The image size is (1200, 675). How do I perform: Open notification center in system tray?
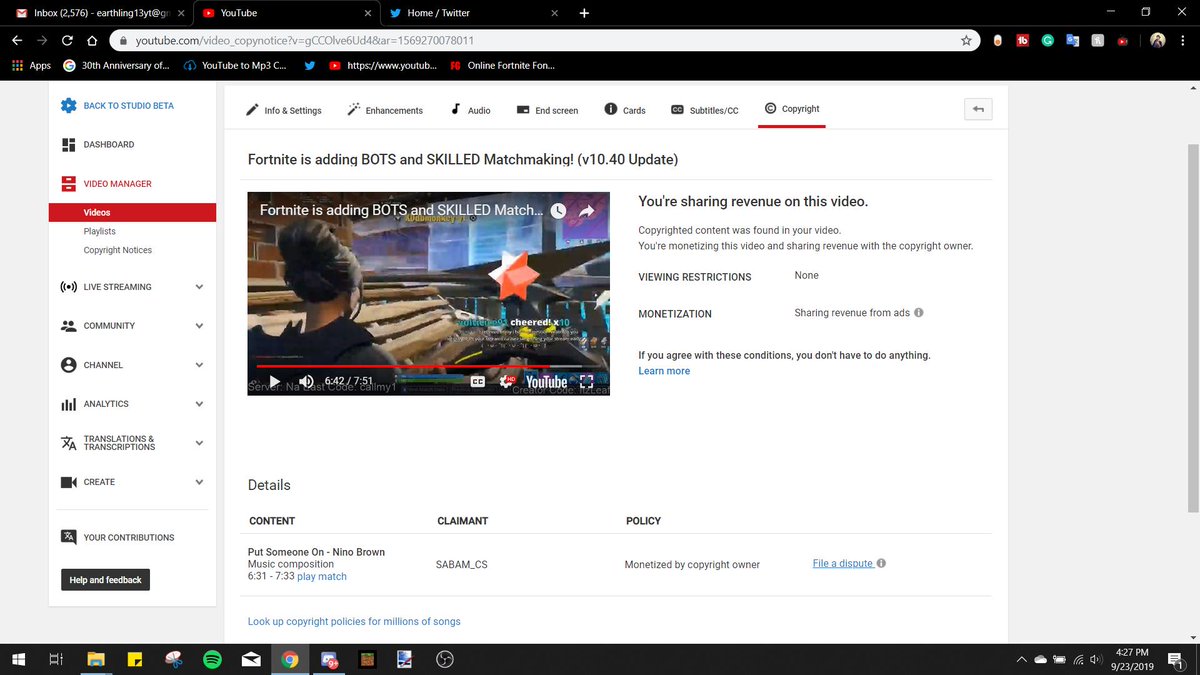pyautogui.click(x=1175, y=660)
